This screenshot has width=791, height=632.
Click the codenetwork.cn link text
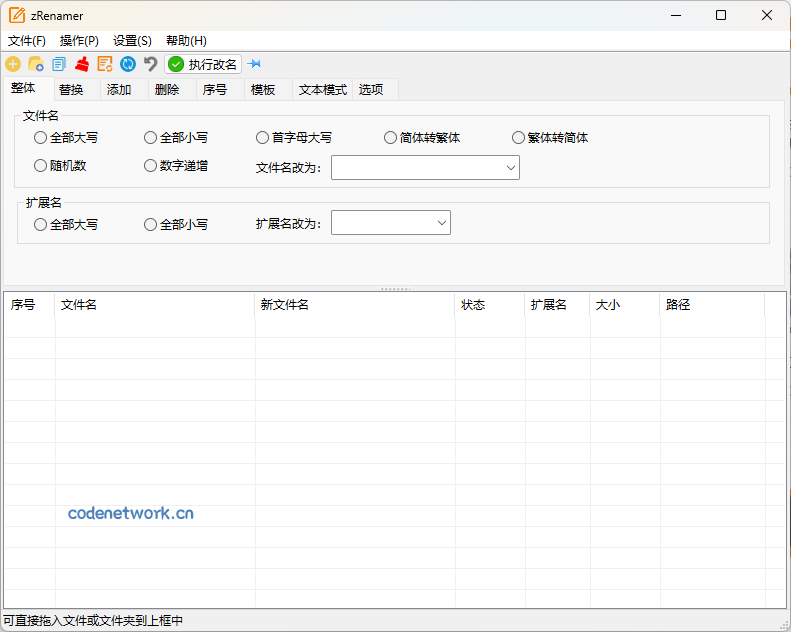click(x=131, y=513)
